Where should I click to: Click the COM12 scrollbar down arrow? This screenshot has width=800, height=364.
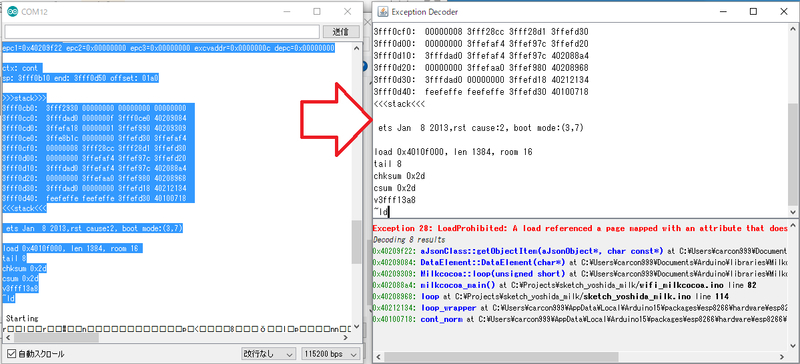(356, 327)
